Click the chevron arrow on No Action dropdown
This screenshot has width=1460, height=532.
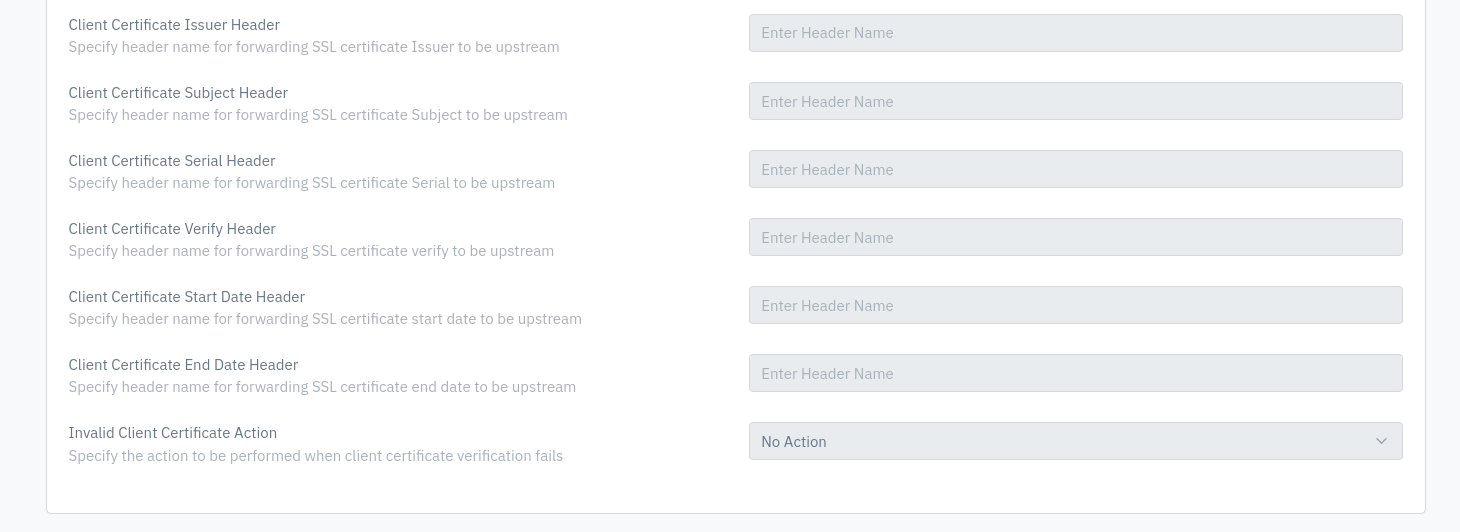point(1381,441)
